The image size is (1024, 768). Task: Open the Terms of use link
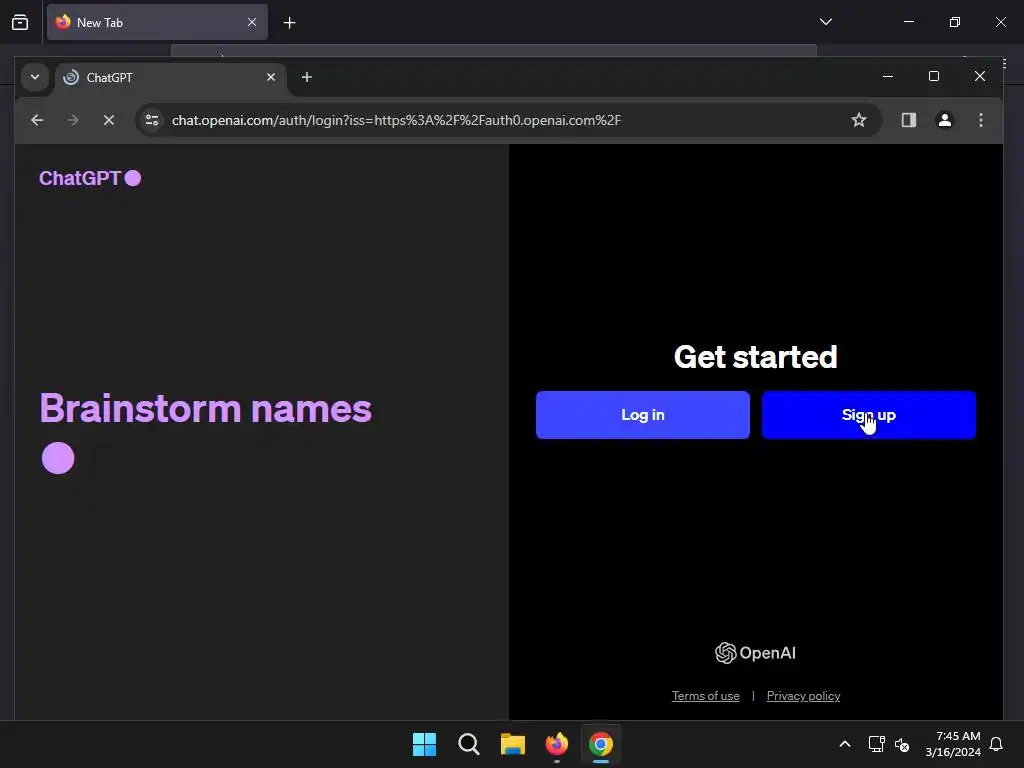[705, 696]
